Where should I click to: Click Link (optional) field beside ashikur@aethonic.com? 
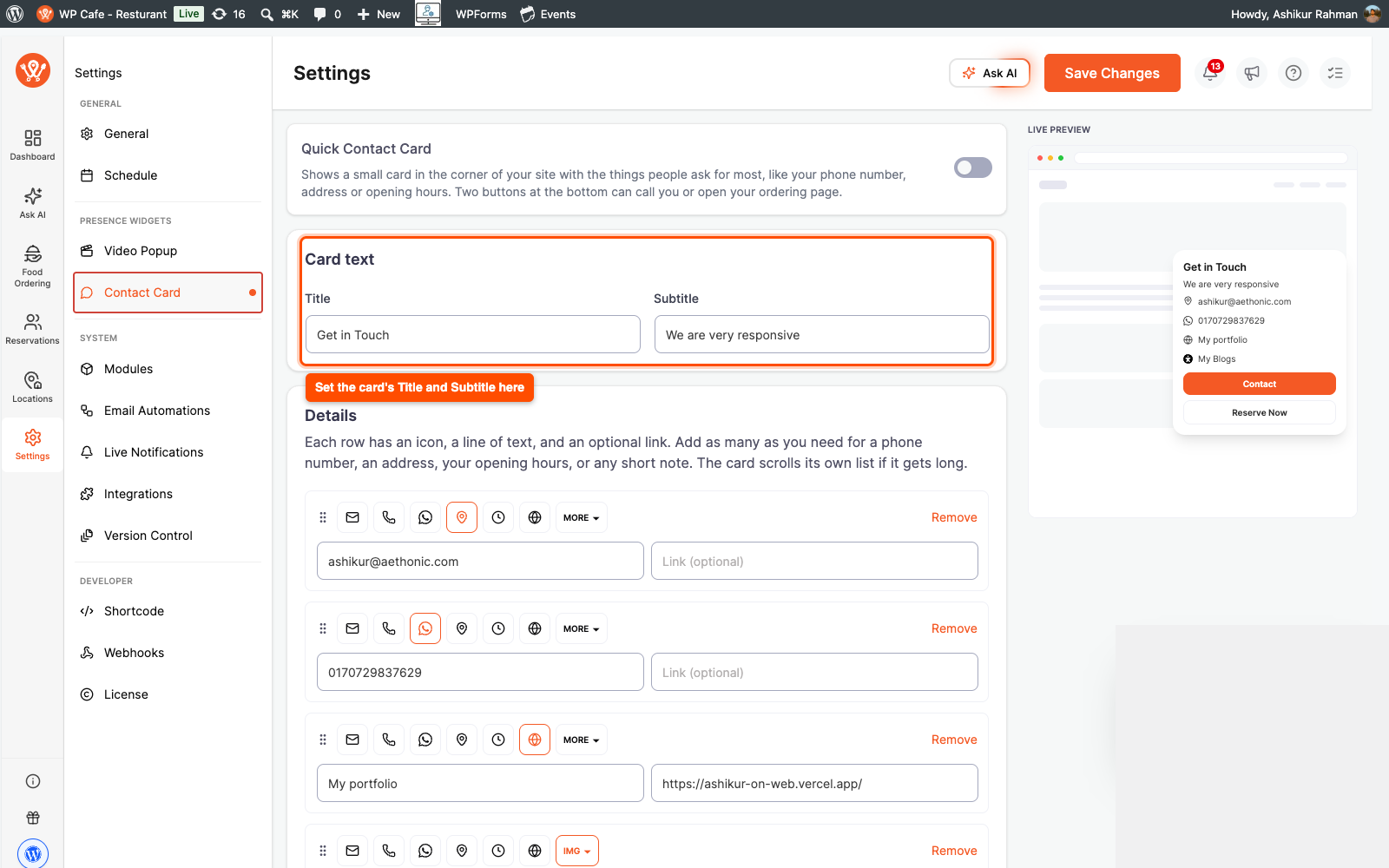[x=814, y=561]
